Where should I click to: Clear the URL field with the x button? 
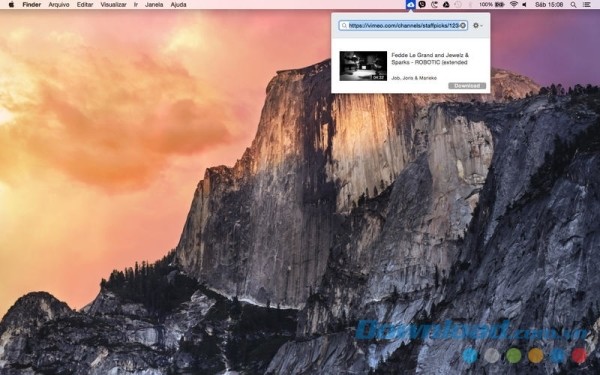[463, 26]
